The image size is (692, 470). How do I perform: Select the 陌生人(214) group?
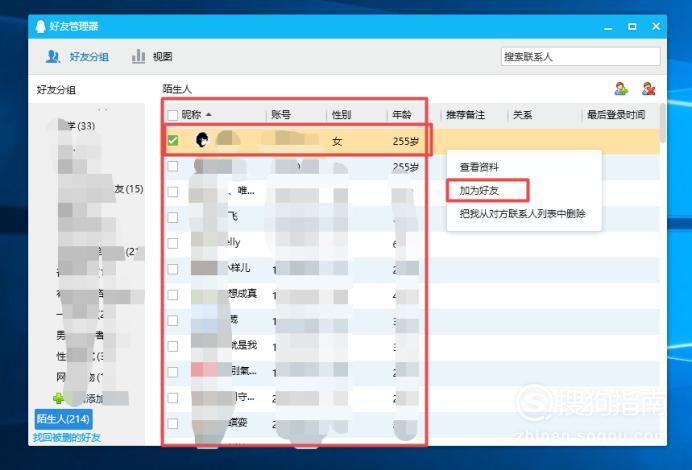coord(64,419)
